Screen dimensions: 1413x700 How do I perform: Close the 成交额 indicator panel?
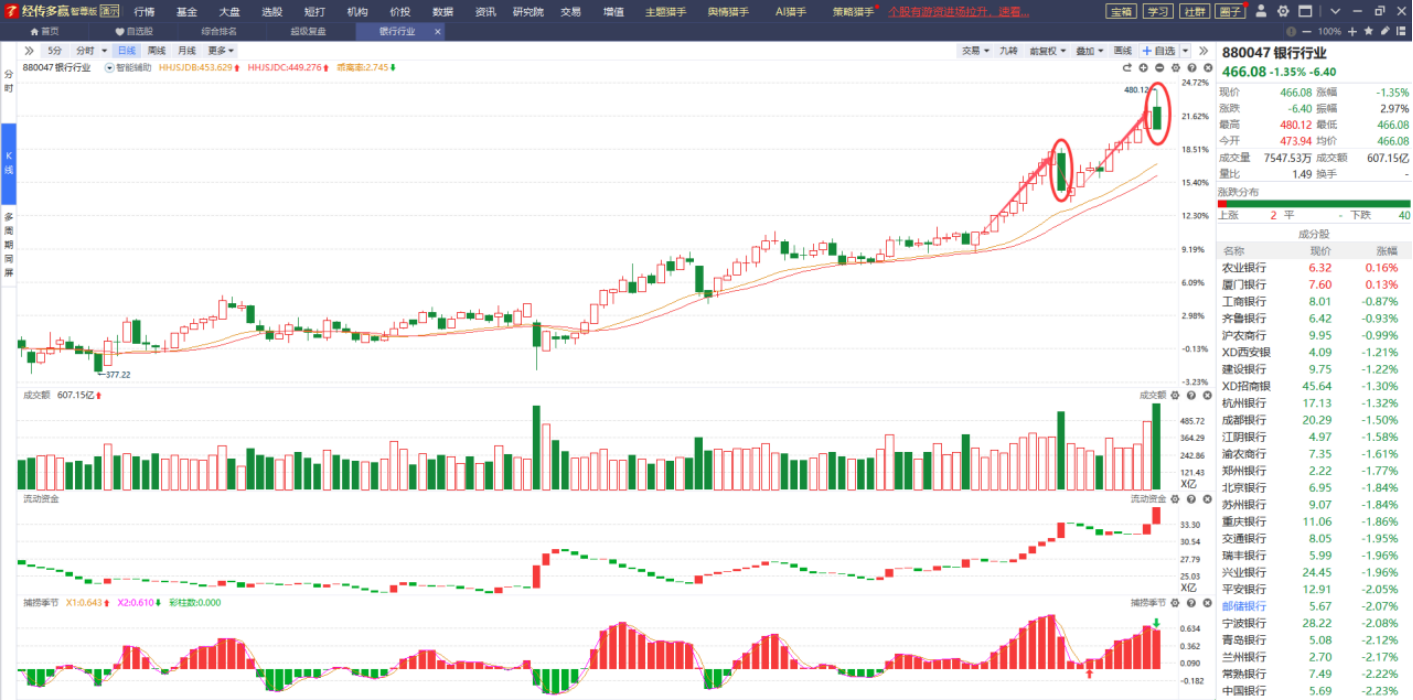(x=1206, y=395)
